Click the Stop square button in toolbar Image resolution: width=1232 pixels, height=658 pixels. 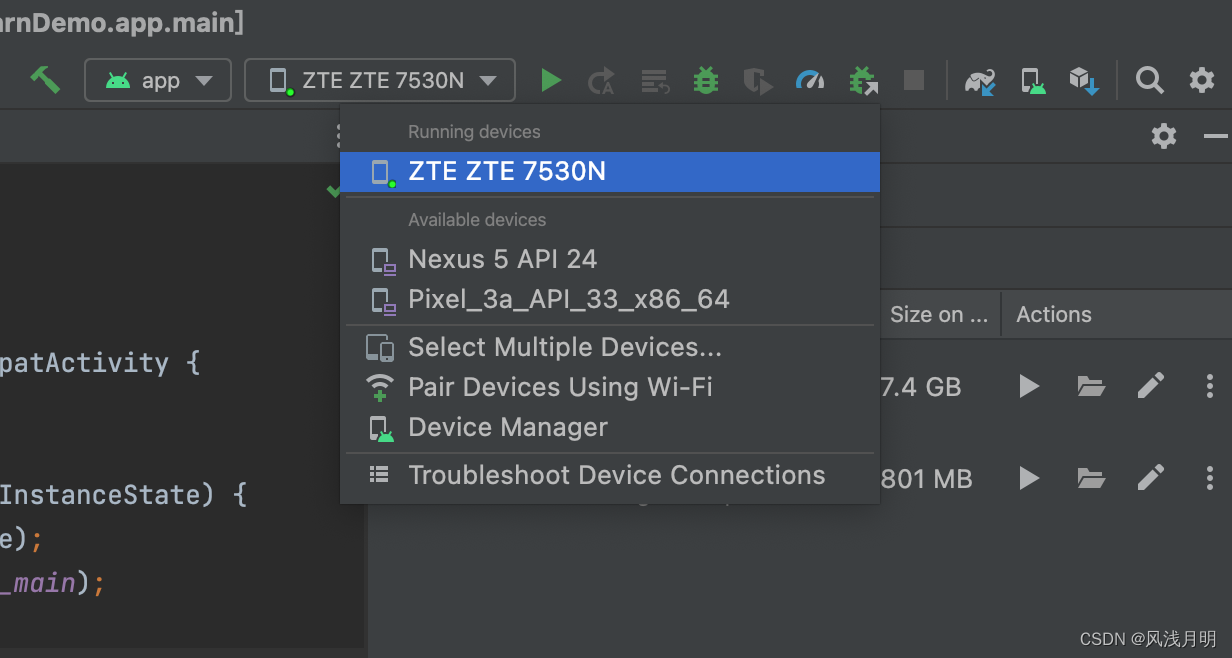(914, 80)
